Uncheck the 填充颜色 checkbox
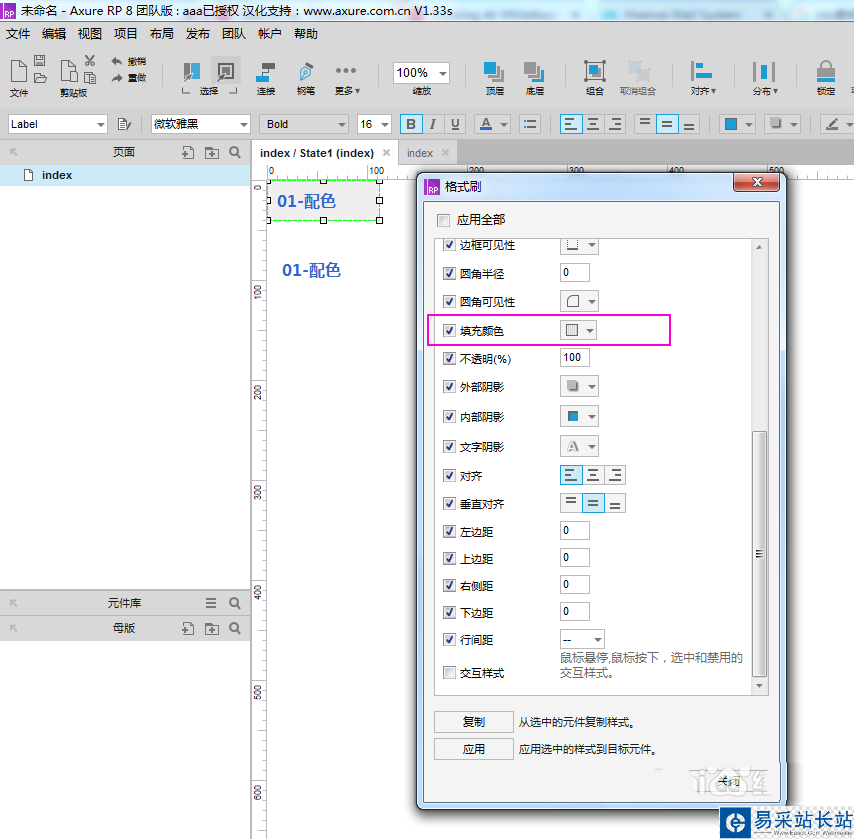This screenshot has width=854, height=839. pyautogui.click(x=447, y=330)
